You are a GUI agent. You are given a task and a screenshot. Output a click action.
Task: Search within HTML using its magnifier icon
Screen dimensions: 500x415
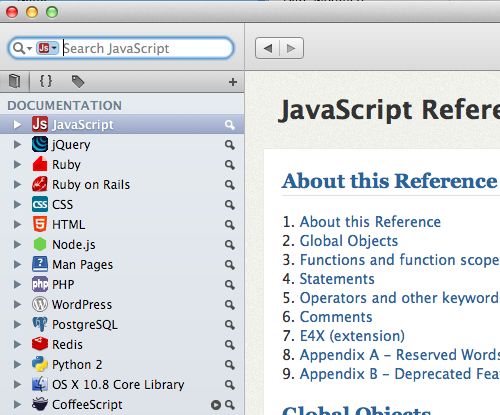point(230,225)
